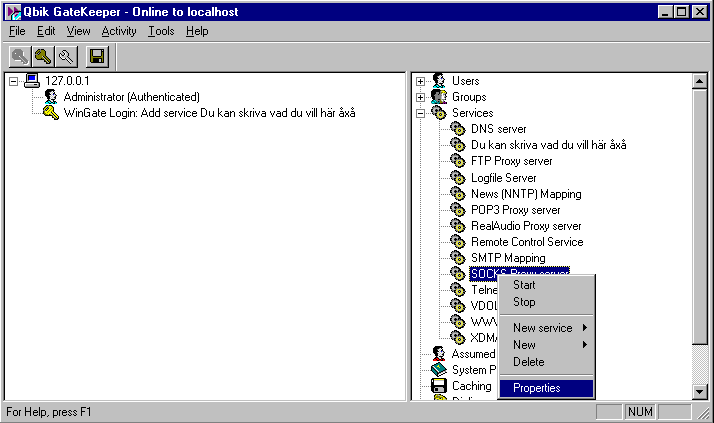
Task: Select the DNS server label
Action: point(499,129)
